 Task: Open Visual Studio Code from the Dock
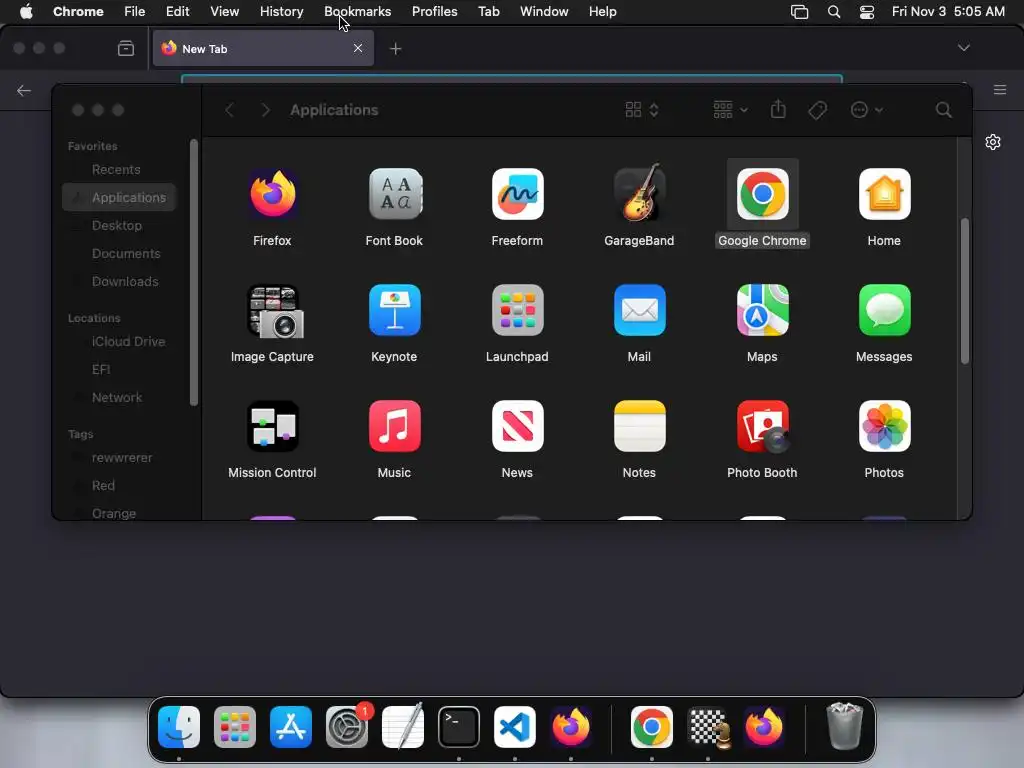[x=515, y=727]
